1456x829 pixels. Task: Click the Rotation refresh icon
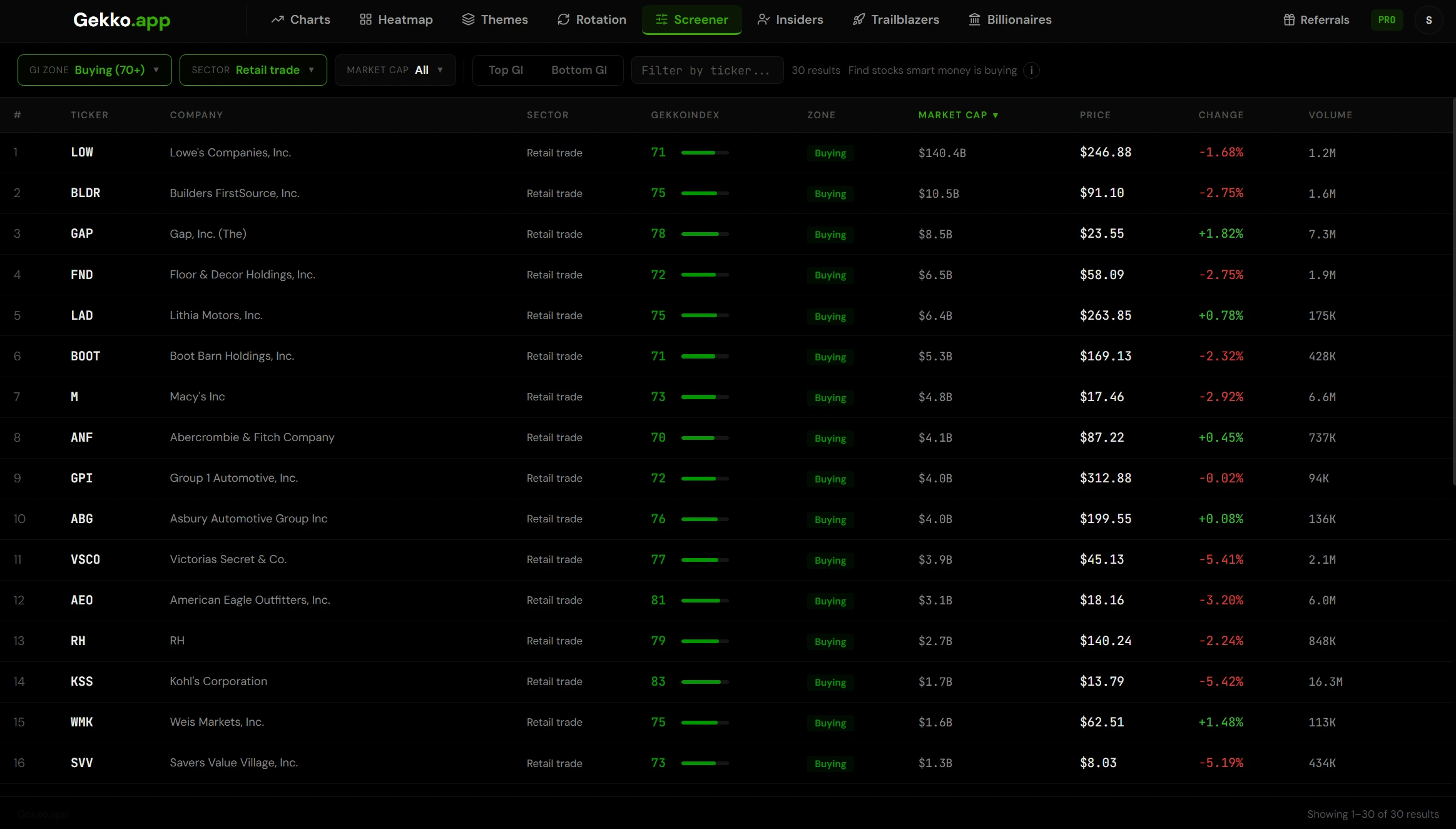[563, 20]
